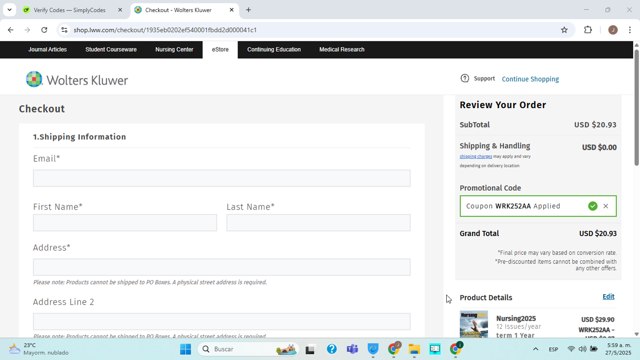The image size is (640, 360).
Task: Open site information icon in address bar
Action: [64, 30]
